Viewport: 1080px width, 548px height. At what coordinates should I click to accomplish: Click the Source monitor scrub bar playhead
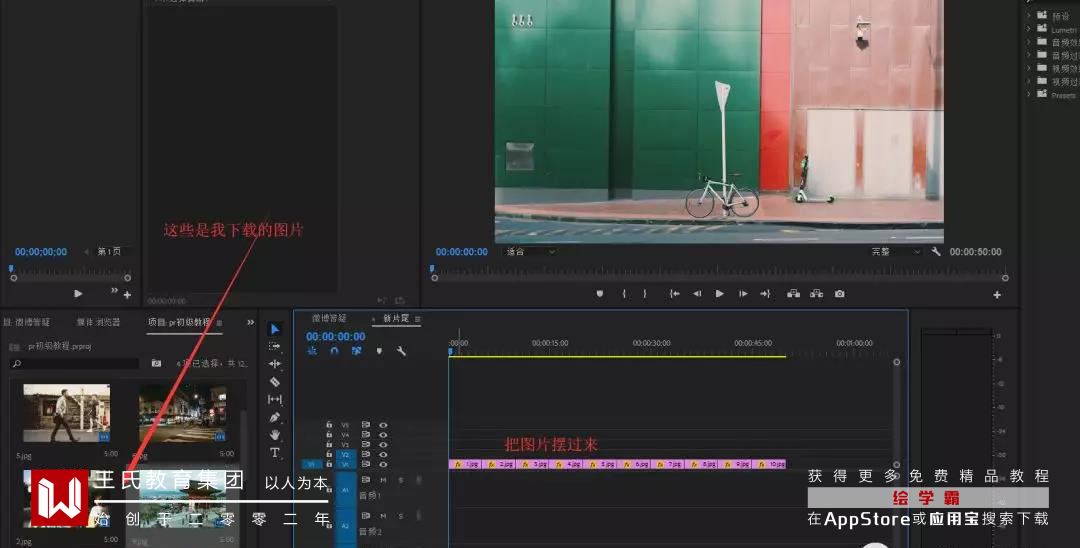pos(11,269)
